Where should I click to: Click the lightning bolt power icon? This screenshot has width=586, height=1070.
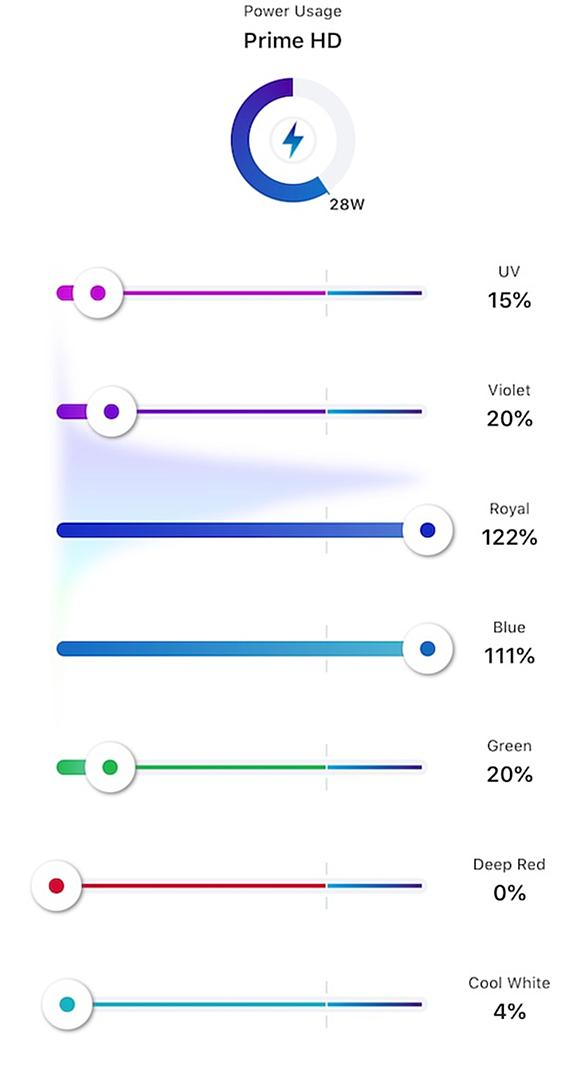click(293, 140)
